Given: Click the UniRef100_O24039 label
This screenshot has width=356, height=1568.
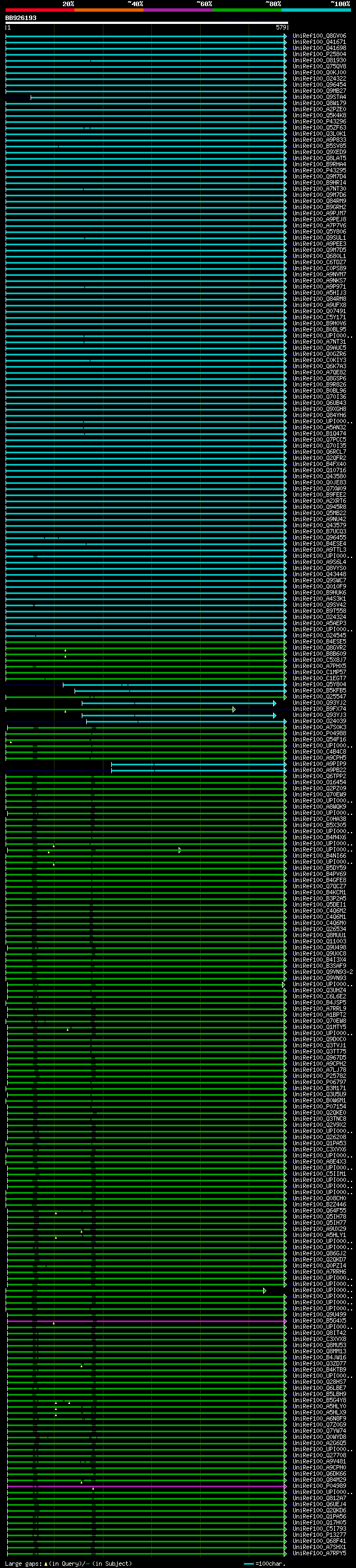Looking at the screenshot, I should 319,721.
